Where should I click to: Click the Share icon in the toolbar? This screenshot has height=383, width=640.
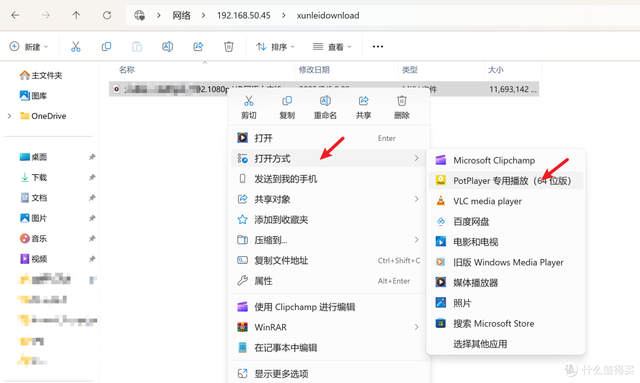coord(198,47)
